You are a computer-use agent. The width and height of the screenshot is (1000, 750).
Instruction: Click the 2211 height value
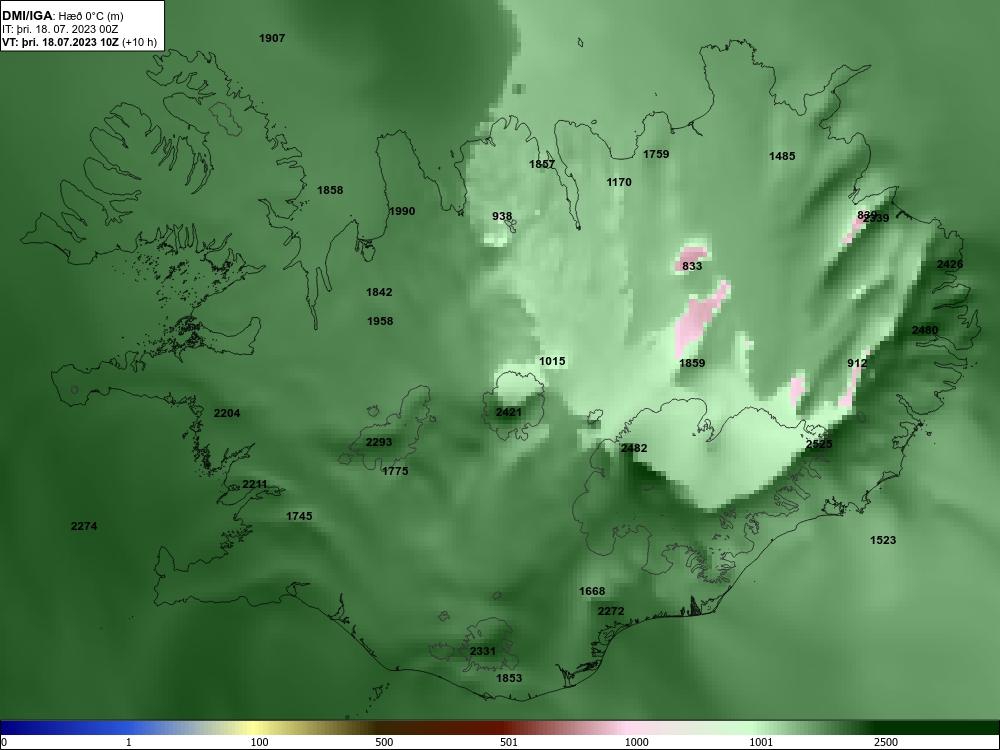point(254,484)
